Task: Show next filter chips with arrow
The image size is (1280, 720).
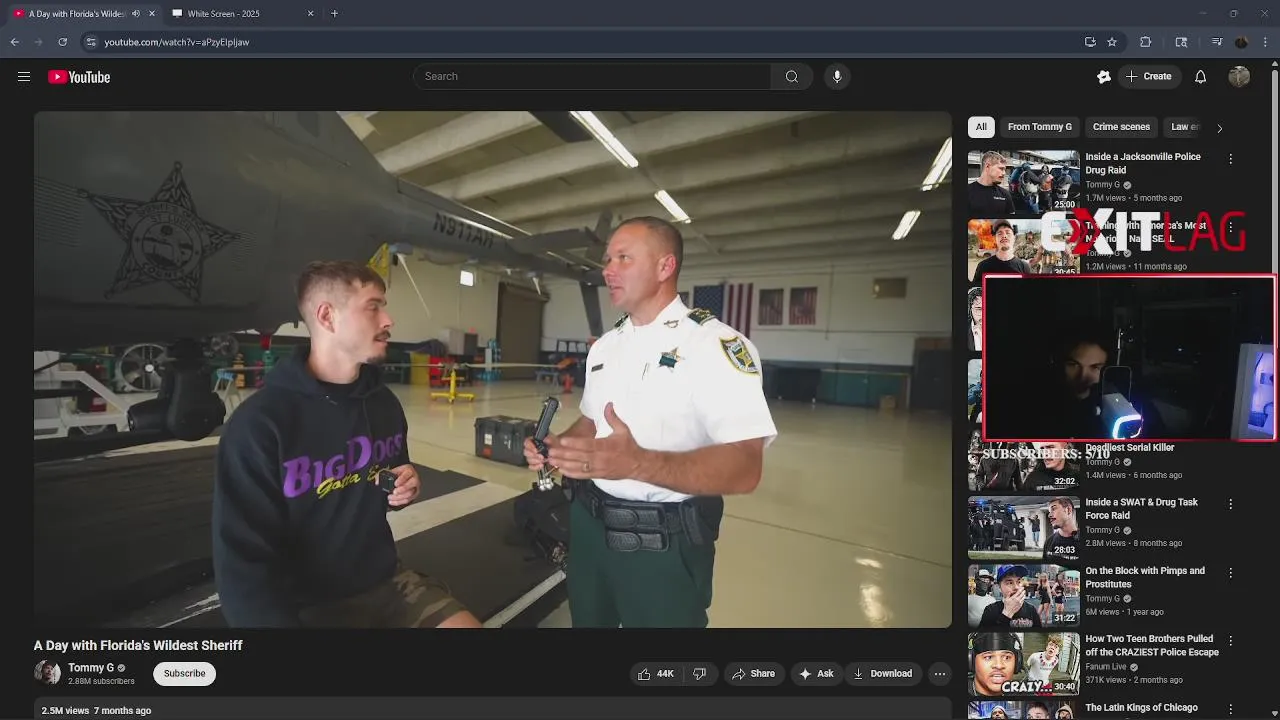Action: 1219,128
